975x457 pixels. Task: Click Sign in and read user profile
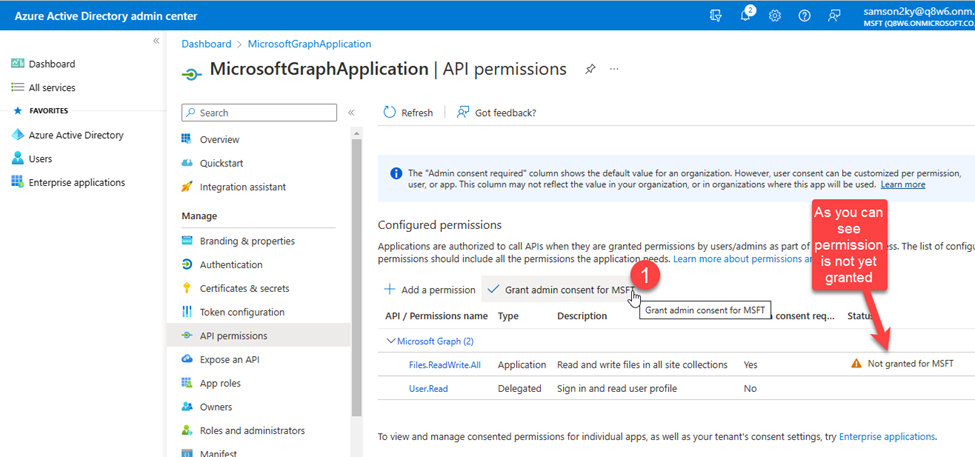pyautogui.click(x=617, y=389)
